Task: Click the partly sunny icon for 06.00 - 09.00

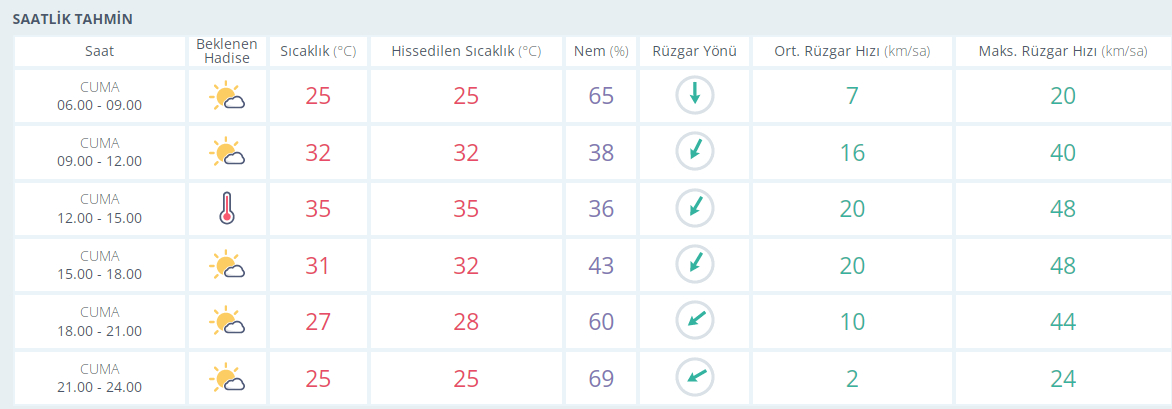Action: tap(227, 96)
